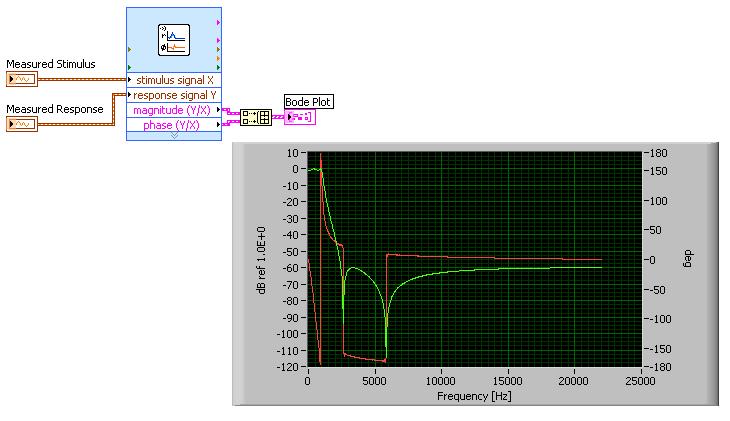
Task: Click the stimulus signal X input
Action: click(x=175, y=80)
